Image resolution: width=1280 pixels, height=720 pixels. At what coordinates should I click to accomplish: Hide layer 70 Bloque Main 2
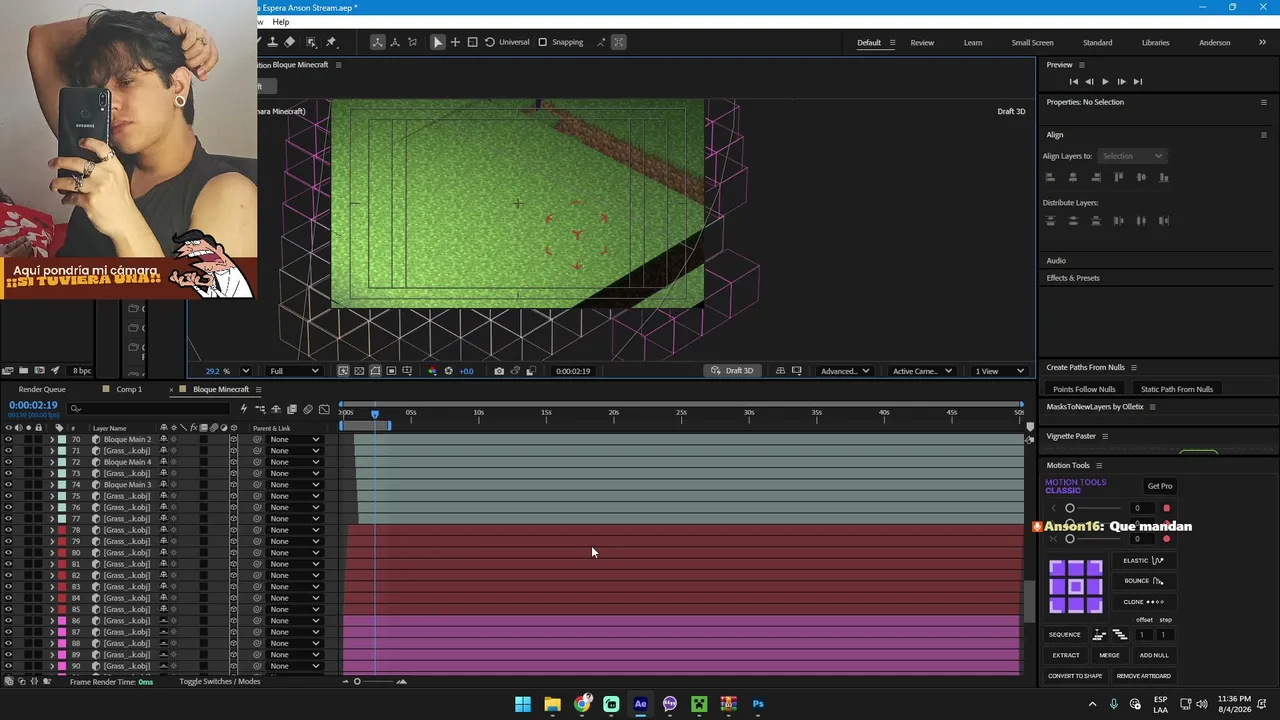tap(8, 440)
